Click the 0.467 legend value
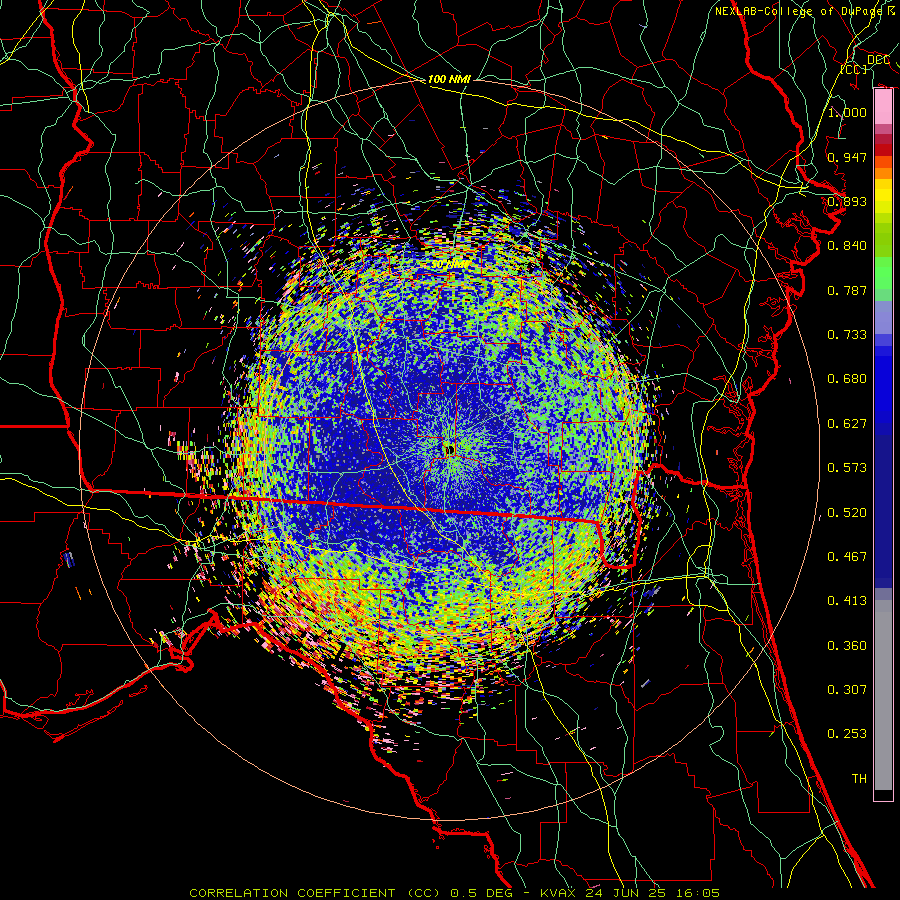 tap(847, 557)
